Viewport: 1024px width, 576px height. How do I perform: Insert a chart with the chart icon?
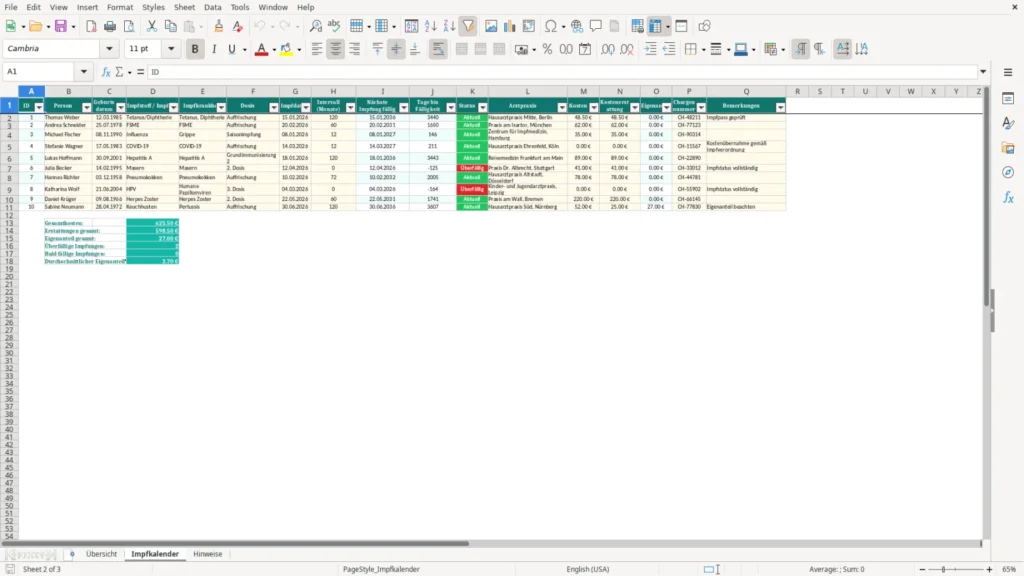(510, 26)
